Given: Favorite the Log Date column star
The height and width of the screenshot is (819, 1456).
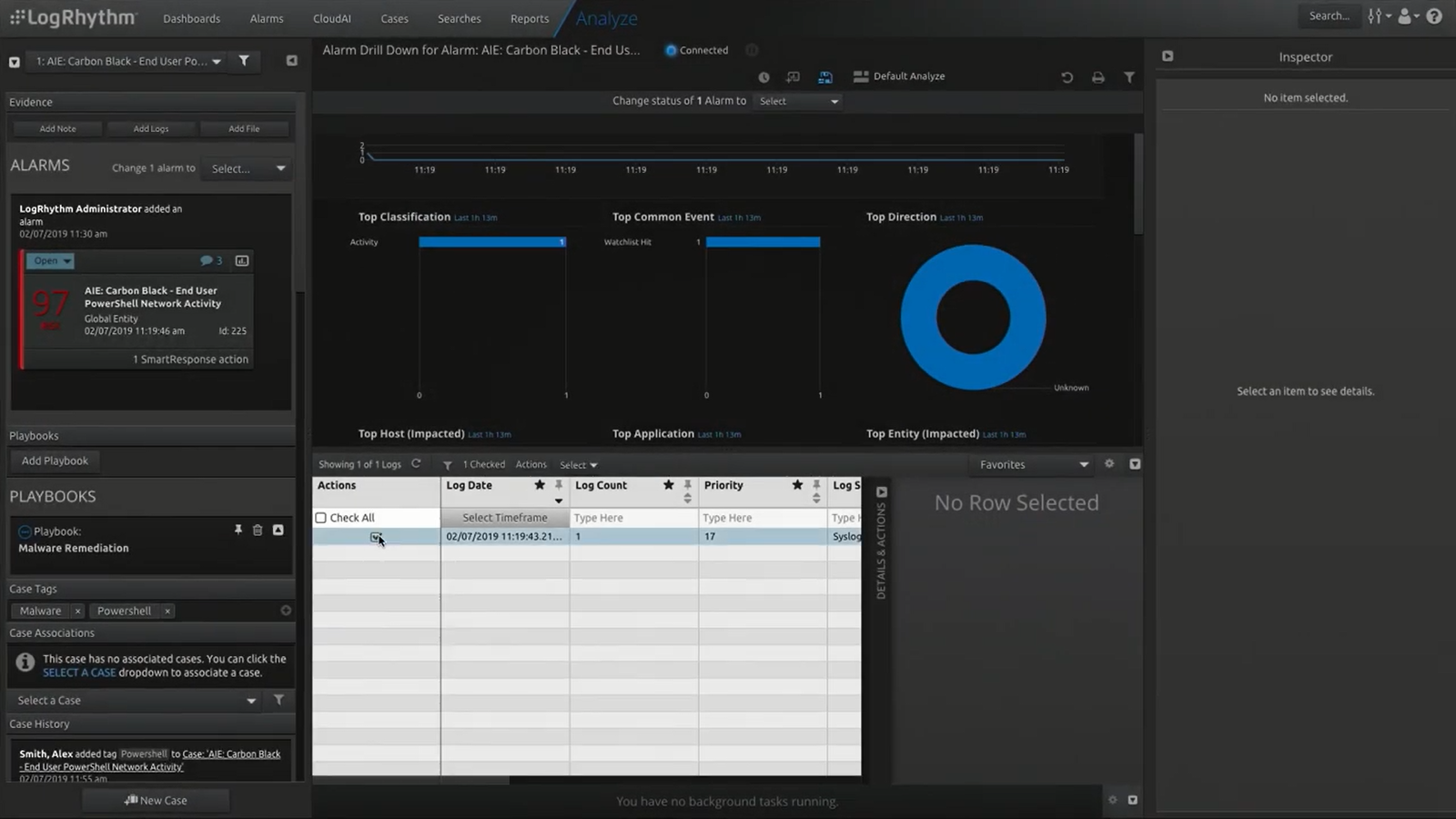Looking at the screenshot, I should pyautogui.click(x=540, y=485).
